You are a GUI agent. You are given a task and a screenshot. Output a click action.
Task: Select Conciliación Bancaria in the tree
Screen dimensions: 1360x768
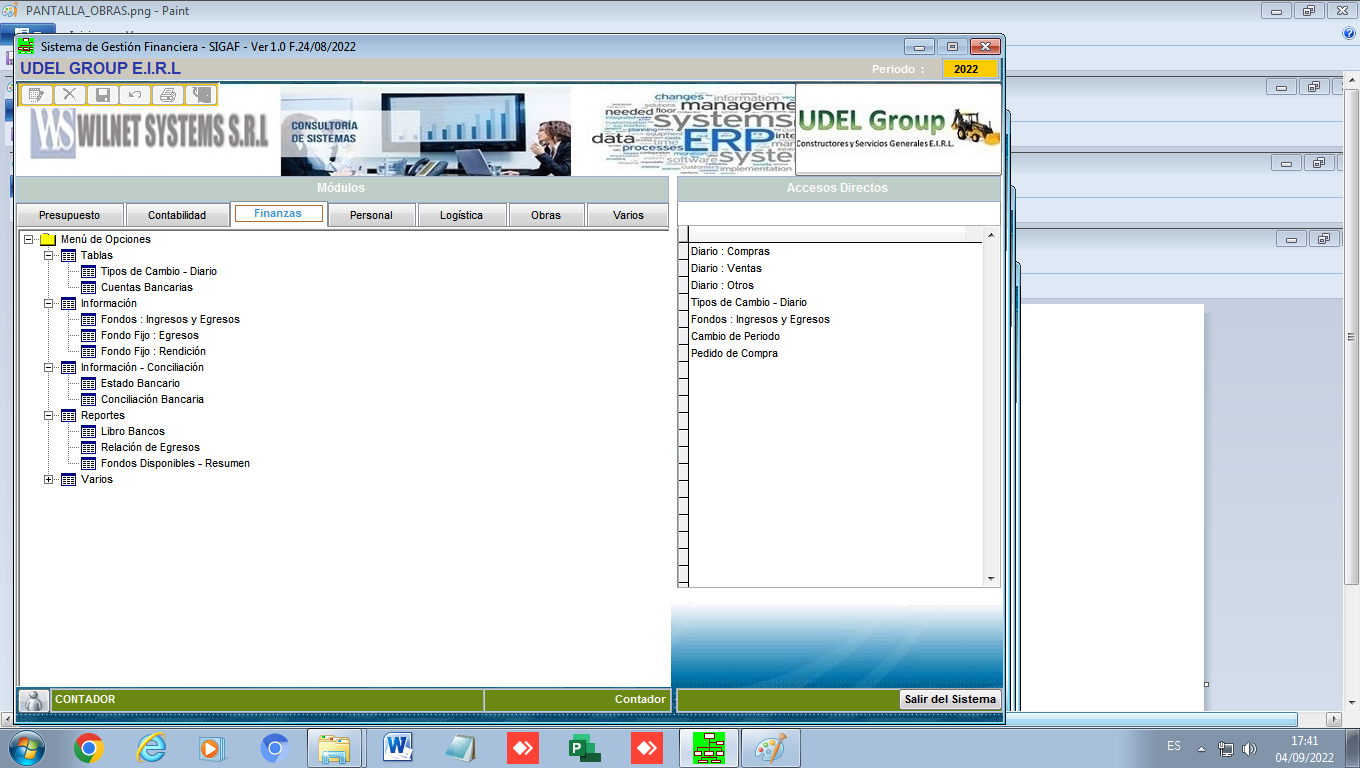point(152,400)
